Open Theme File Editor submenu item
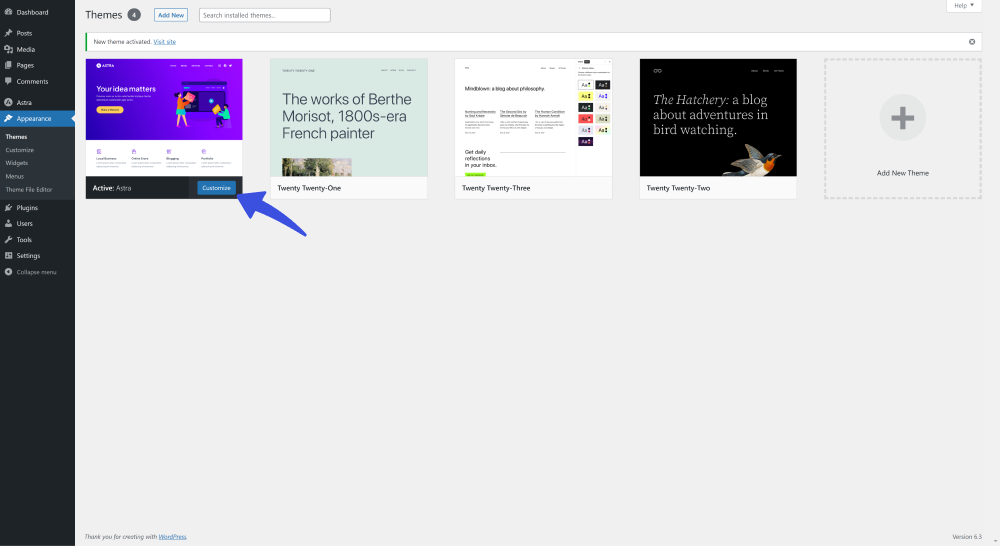Image resolution: width=1000 pixels, height=546 pixels. tap(29, 189)
